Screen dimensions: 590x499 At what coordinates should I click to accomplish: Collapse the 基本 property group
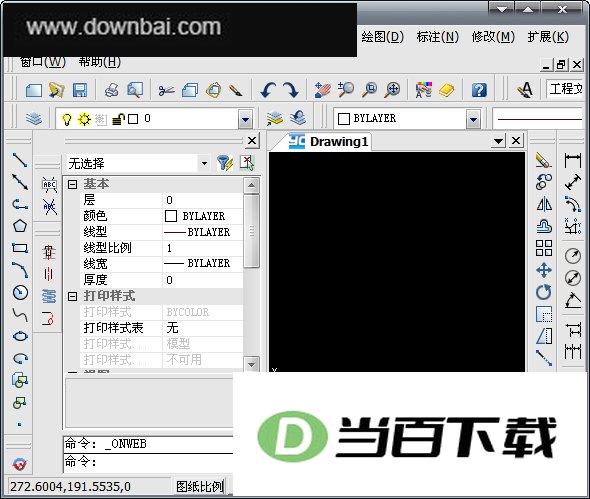coord(72,184)
